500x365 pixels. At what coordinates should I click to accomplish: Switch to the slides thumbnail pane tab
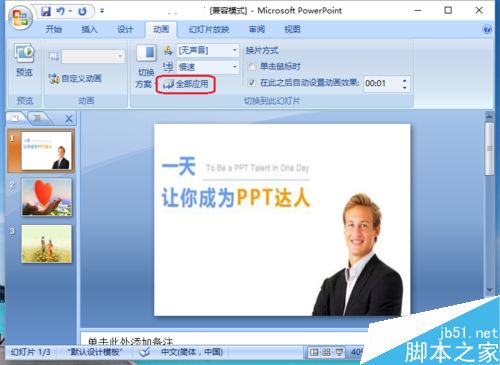tap(15, 118)
